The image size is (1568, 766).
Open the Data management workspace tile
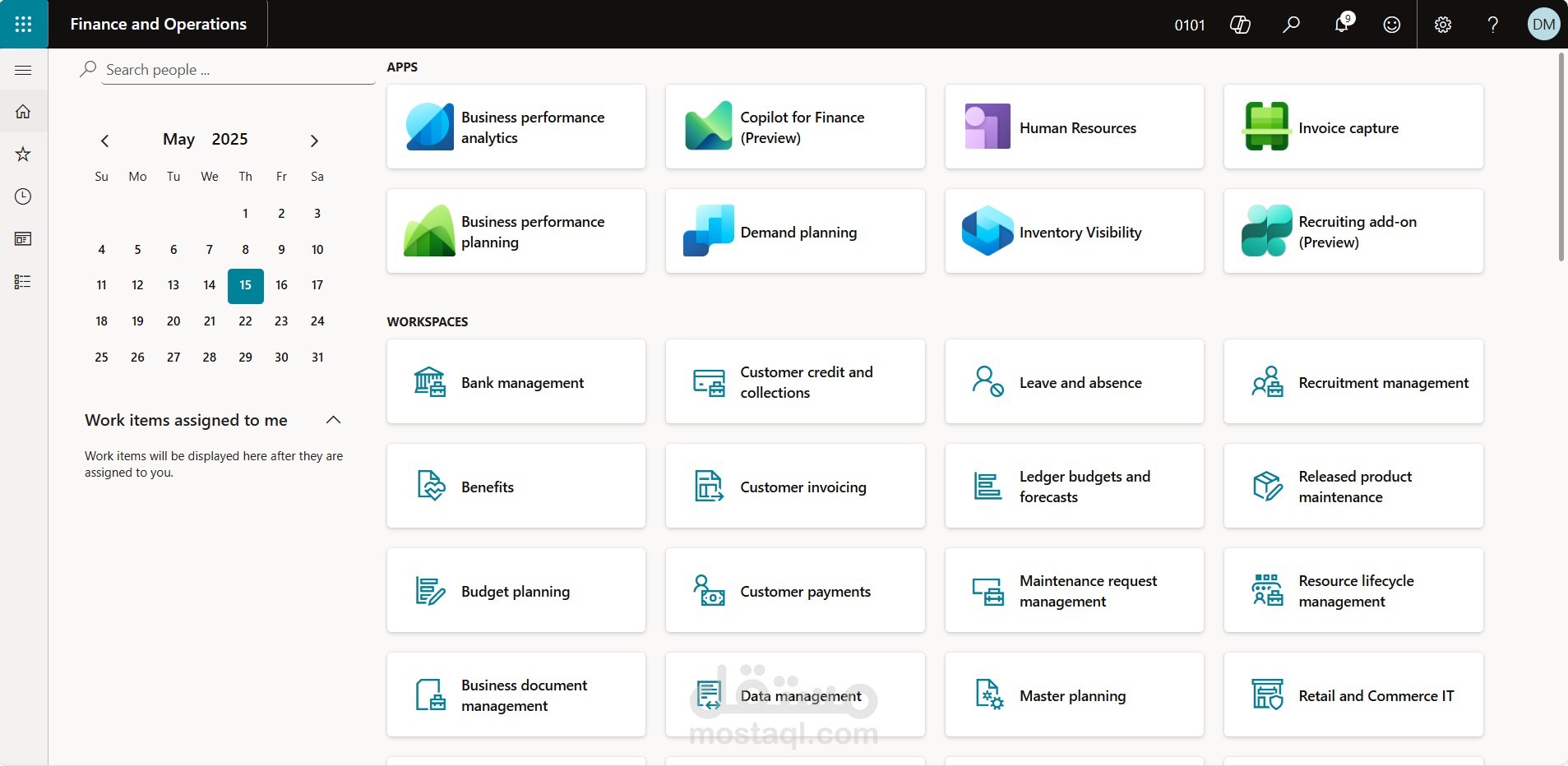[x=795, y=695]
